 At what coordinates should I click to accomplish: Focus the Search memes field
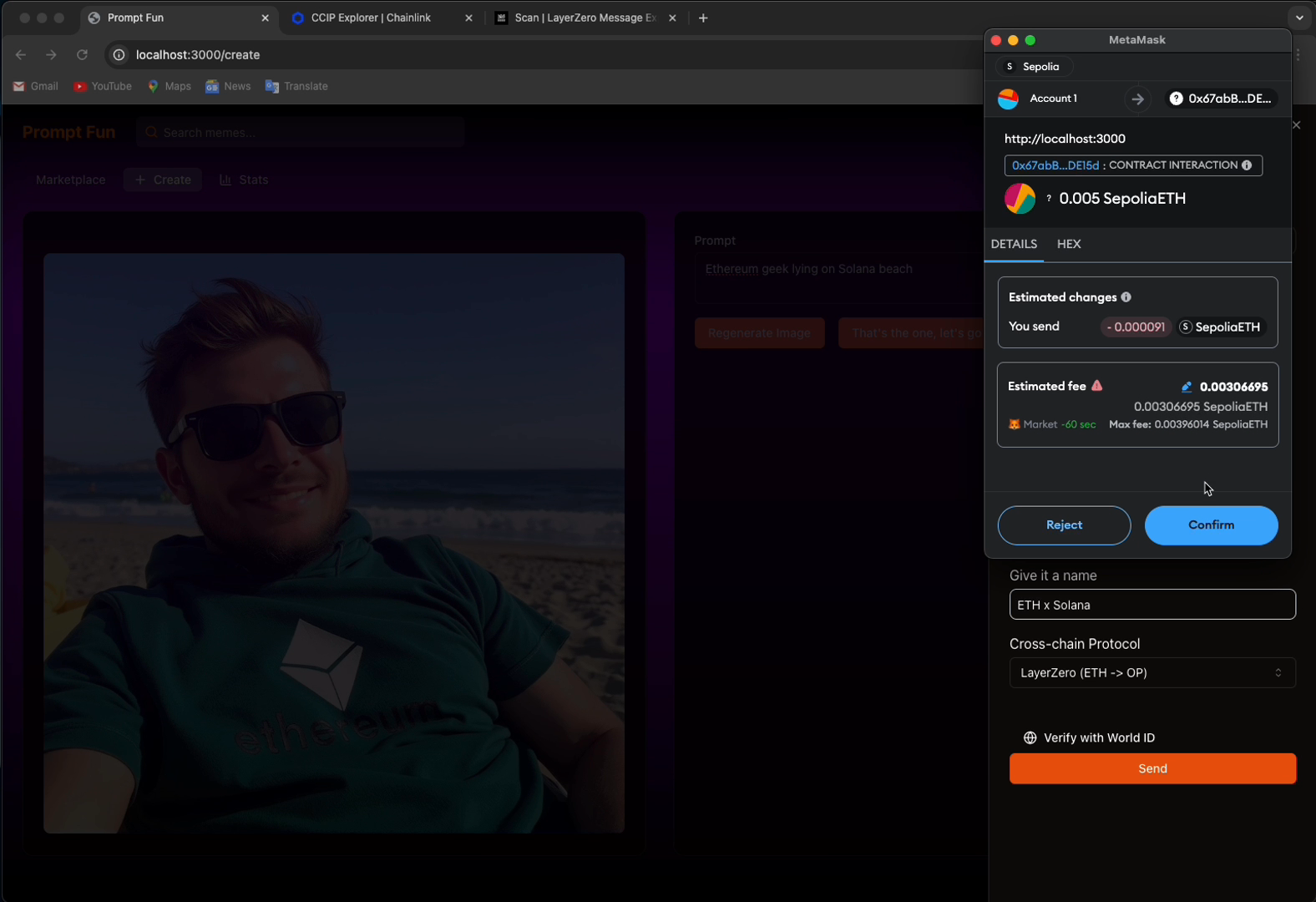[x=300, y=133]
